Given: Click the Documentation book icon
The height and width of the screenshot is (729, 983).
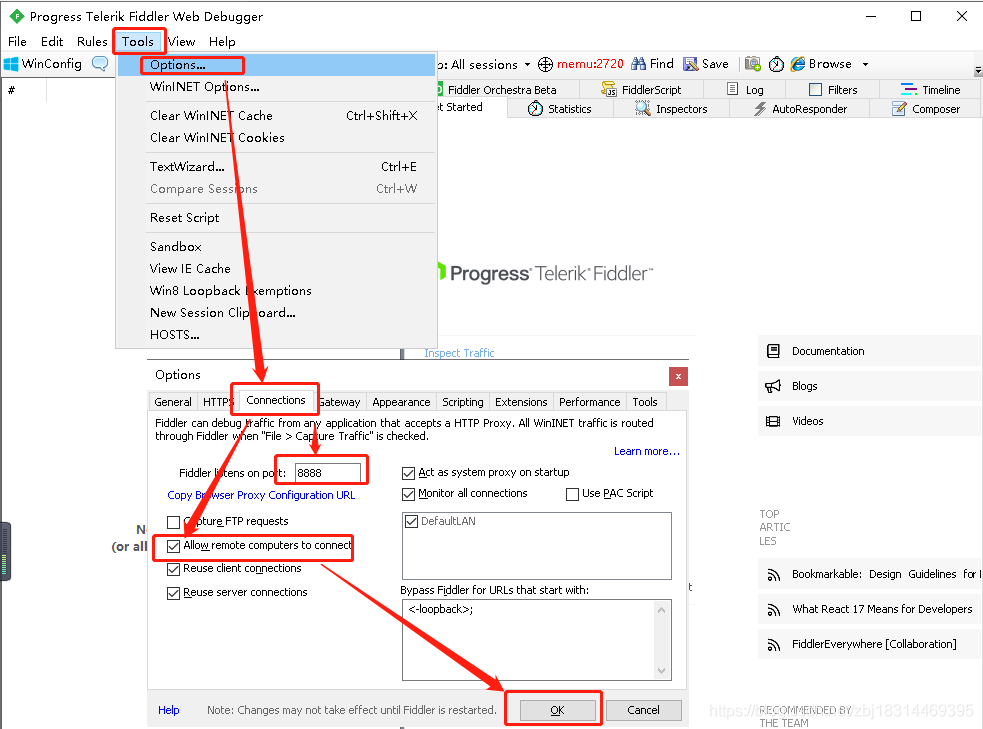Looking at the screenshot, I should click(774, 351).
